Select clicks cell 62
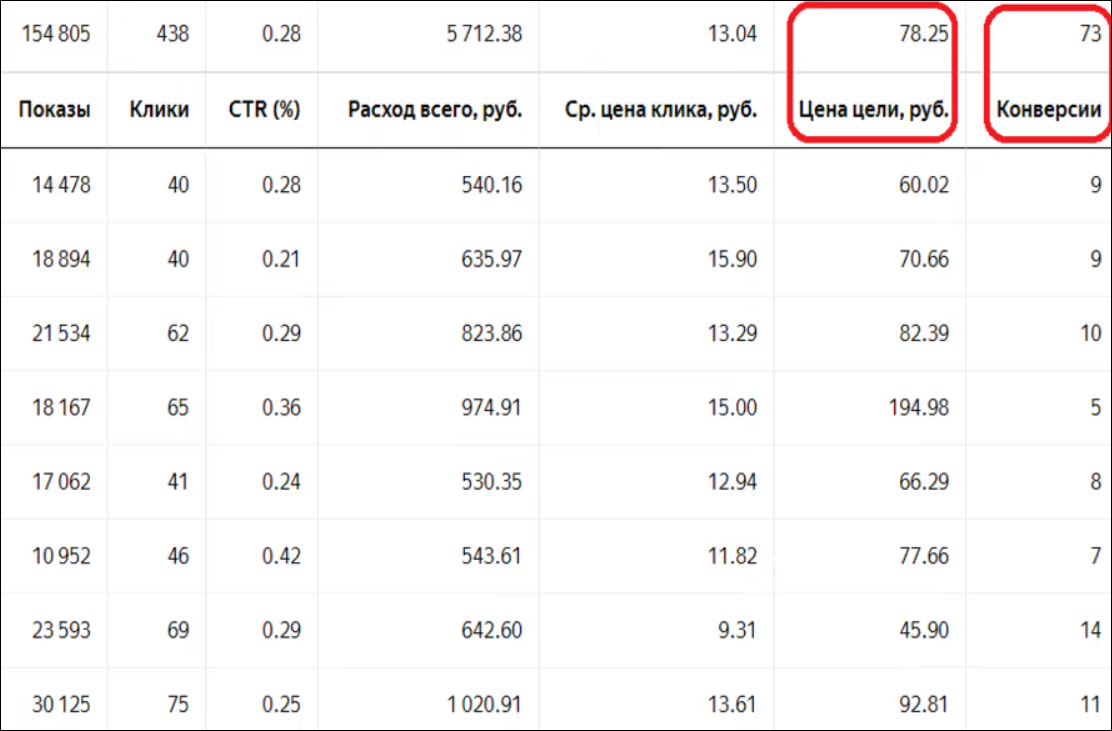The height and width of the screenshot is (731, 1112). (x=178, y=333)
